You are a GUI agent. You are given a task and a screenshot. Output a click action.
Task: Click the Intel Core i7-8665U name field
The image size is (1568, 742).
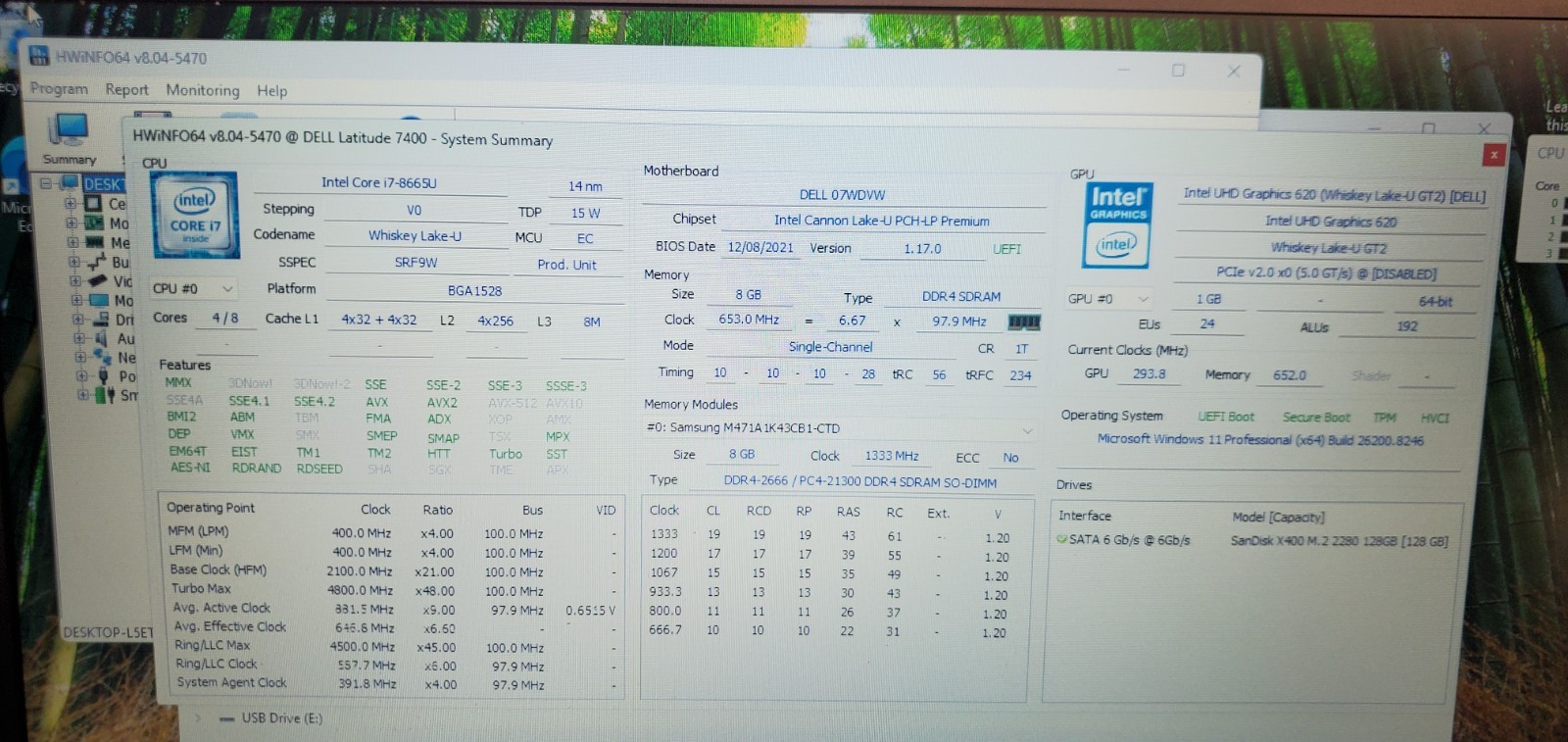[x=379, y=183]
